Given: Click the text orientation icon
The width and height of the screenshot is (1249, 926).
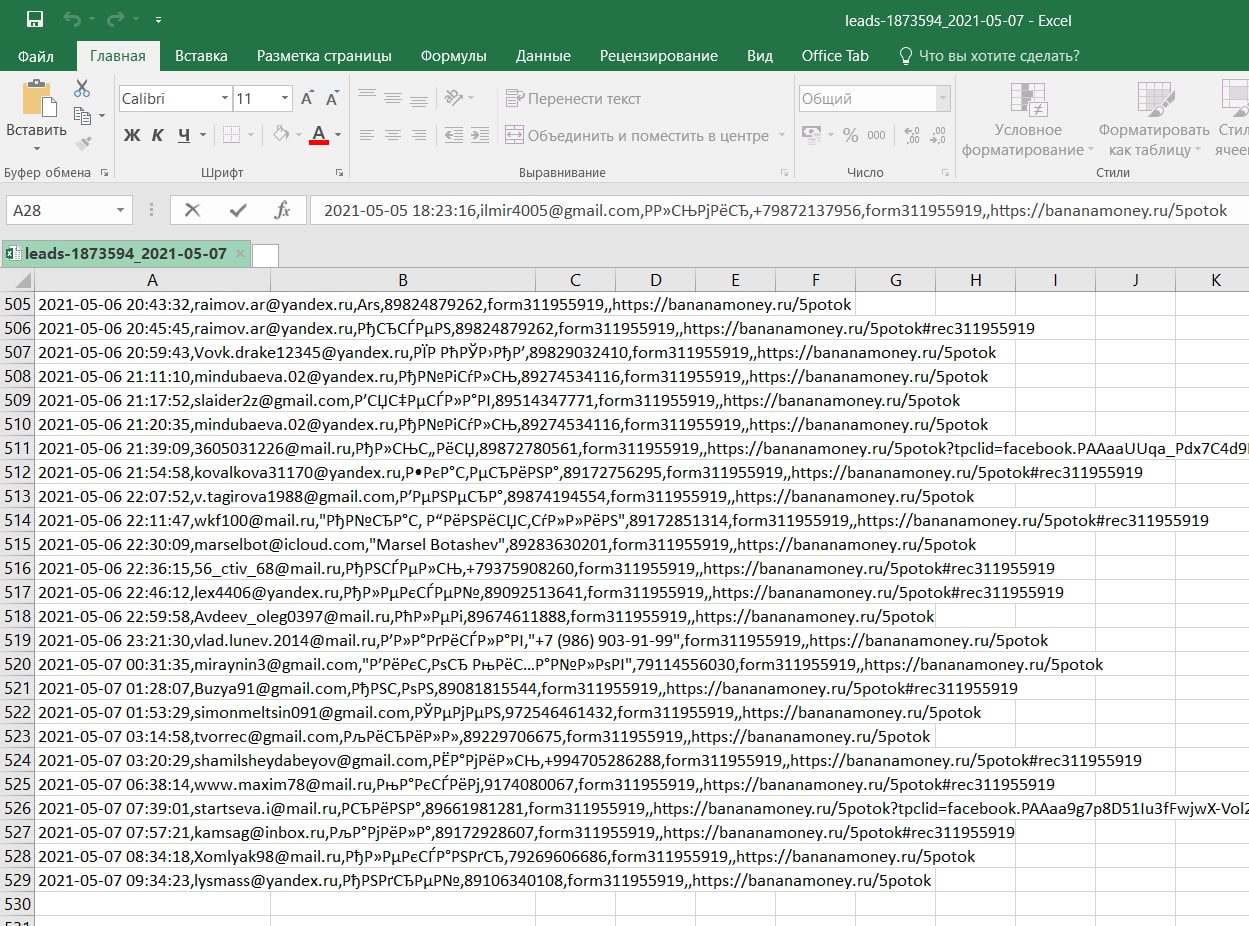Looking at the screenshot, I should (x=455, y=98).
